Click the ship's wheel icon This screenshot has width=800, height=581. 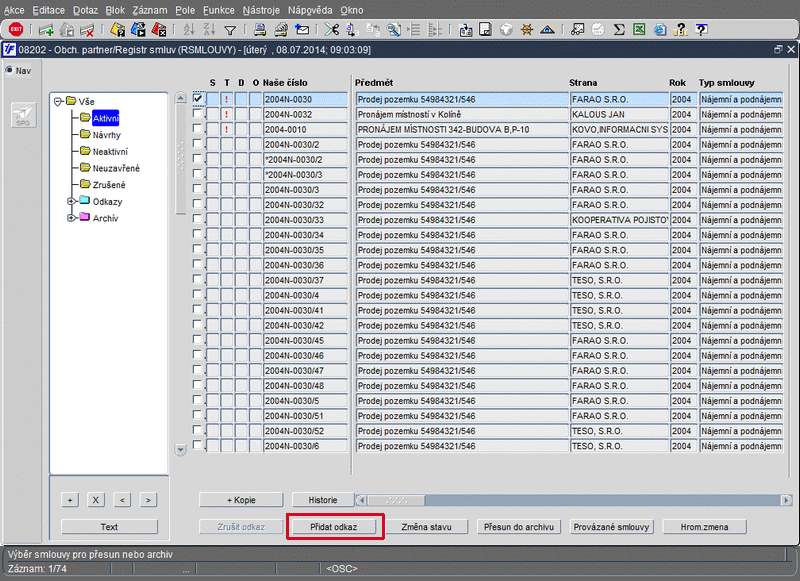click(527, 30)
